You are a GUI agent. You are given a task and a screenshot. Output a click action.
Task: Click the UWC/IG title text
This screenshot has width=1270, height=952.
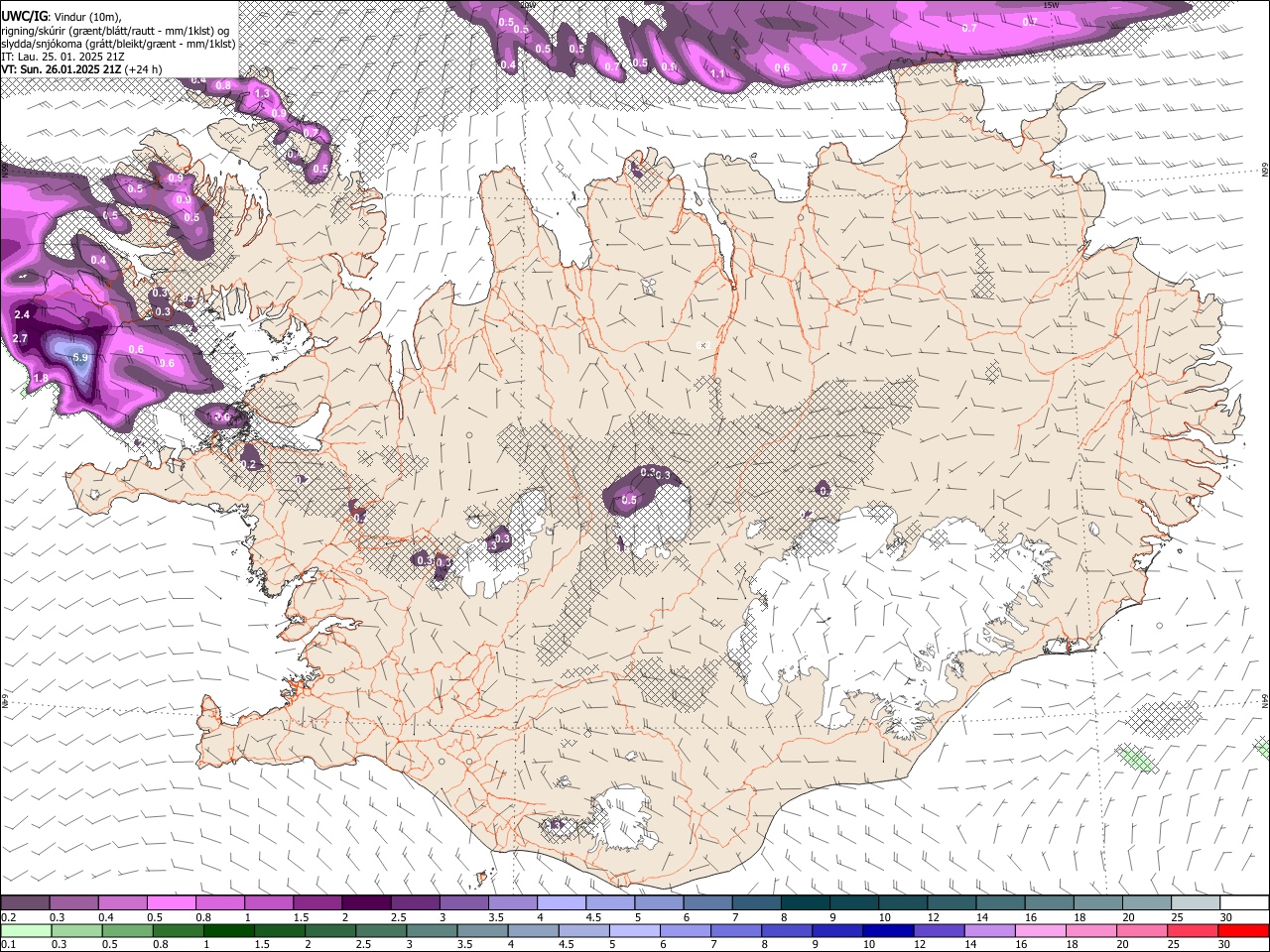point(24,17)
